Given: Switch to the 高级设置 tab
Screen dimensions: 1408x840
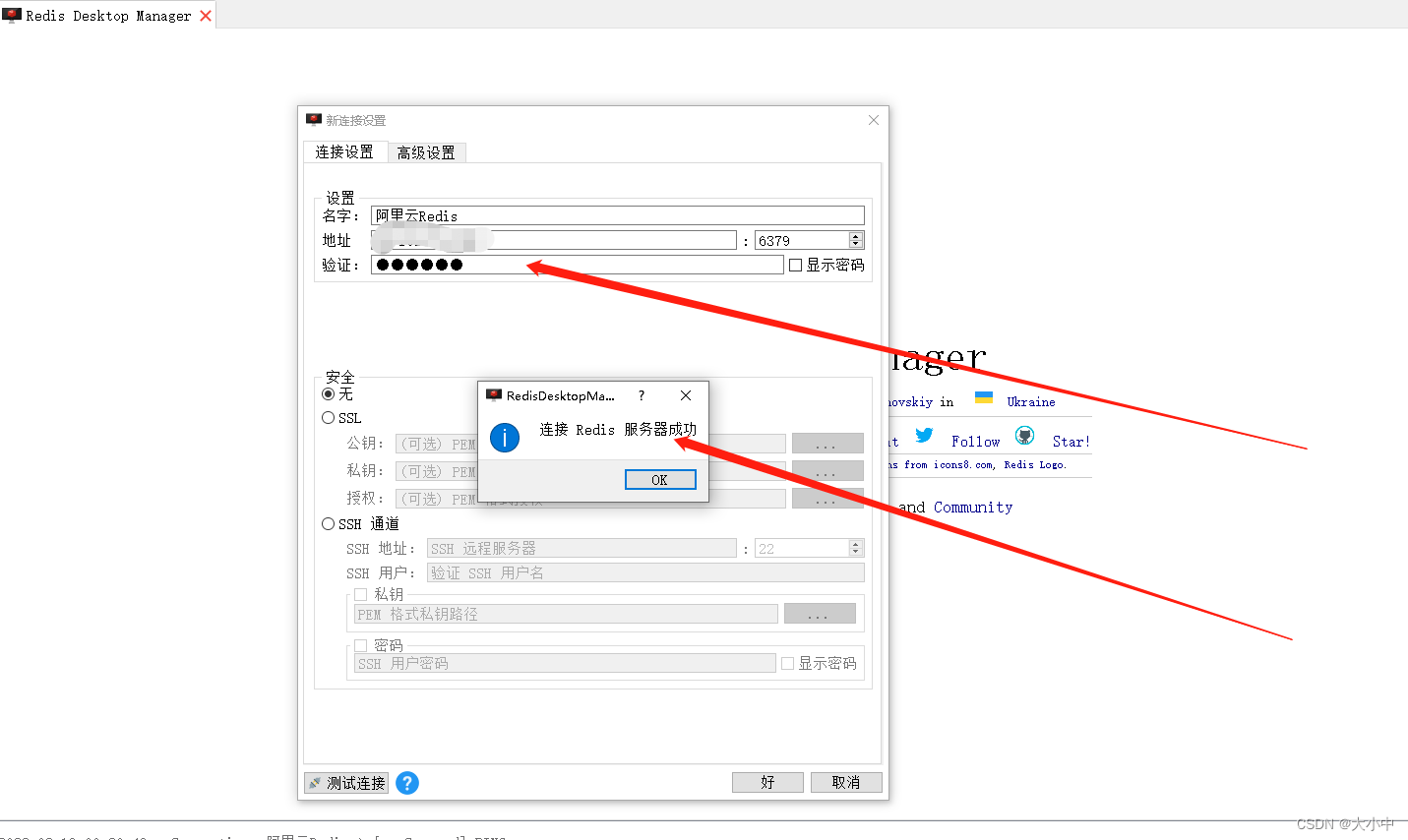Looking at the screenshot, I should [x=427, y=151].
